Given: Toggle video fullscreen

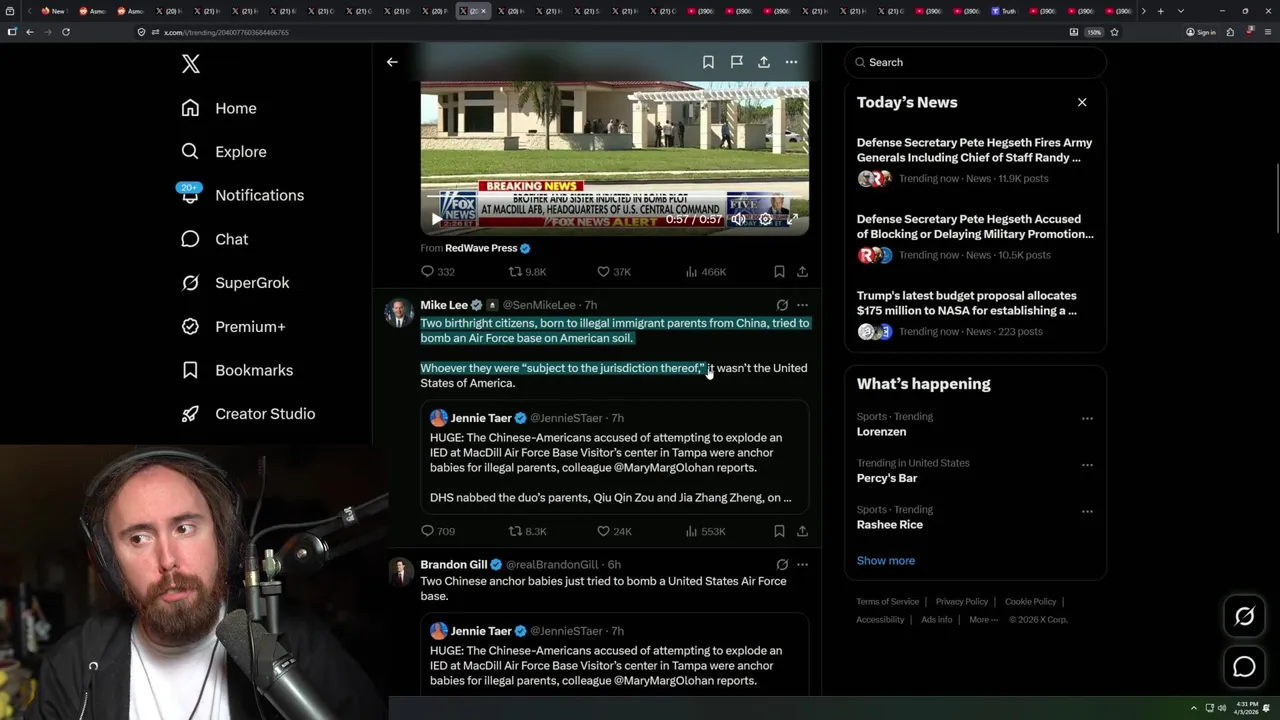Looking at the screenshot, I should click(x=792, y=219).
